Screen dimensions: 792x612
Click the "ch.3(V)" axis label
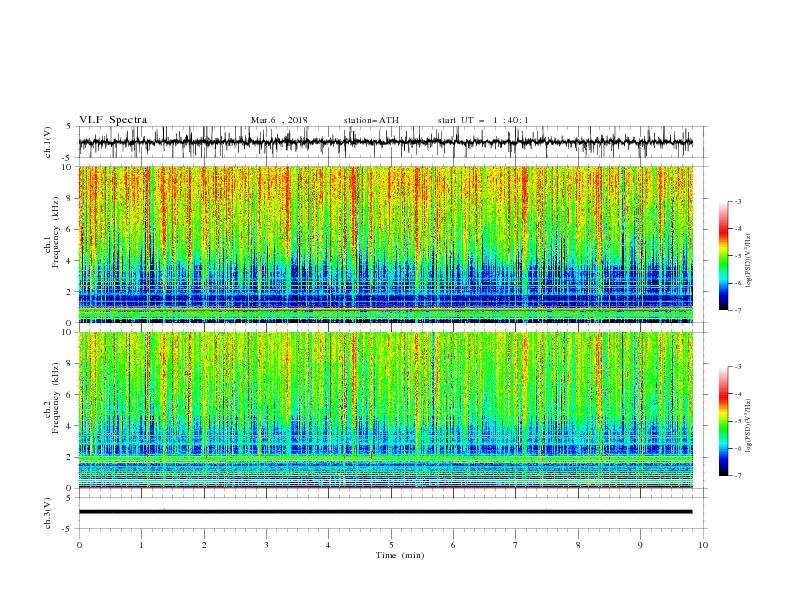coord(48,513)
